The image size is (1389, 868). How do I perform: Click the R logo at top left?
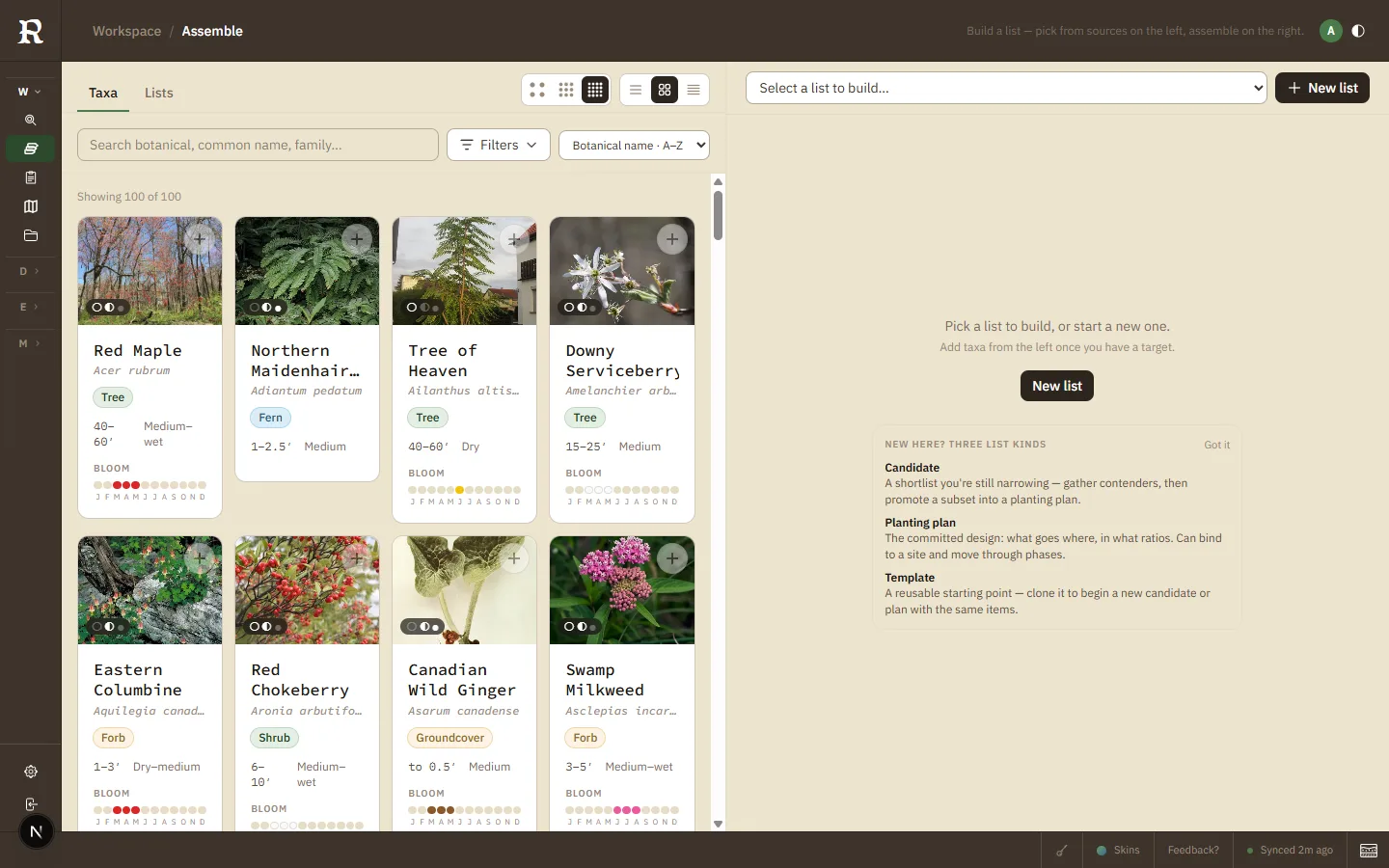click(31, 31)
